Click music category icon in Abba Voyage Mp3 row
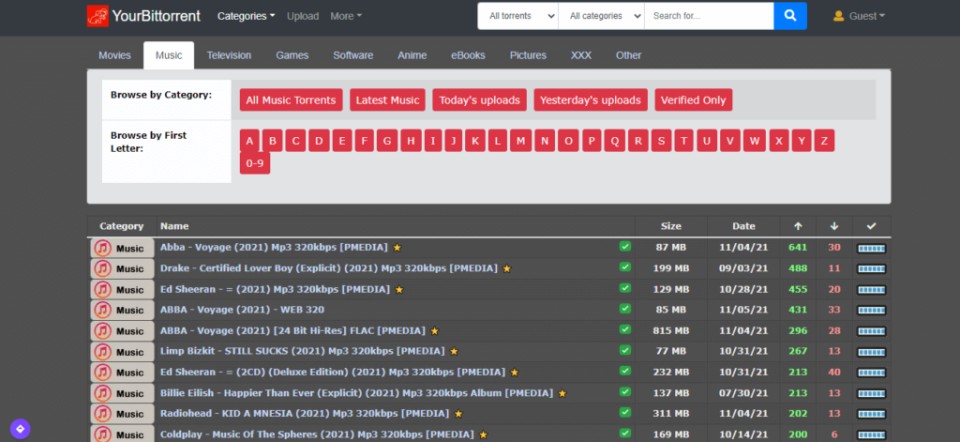 (x=103, y=248)
